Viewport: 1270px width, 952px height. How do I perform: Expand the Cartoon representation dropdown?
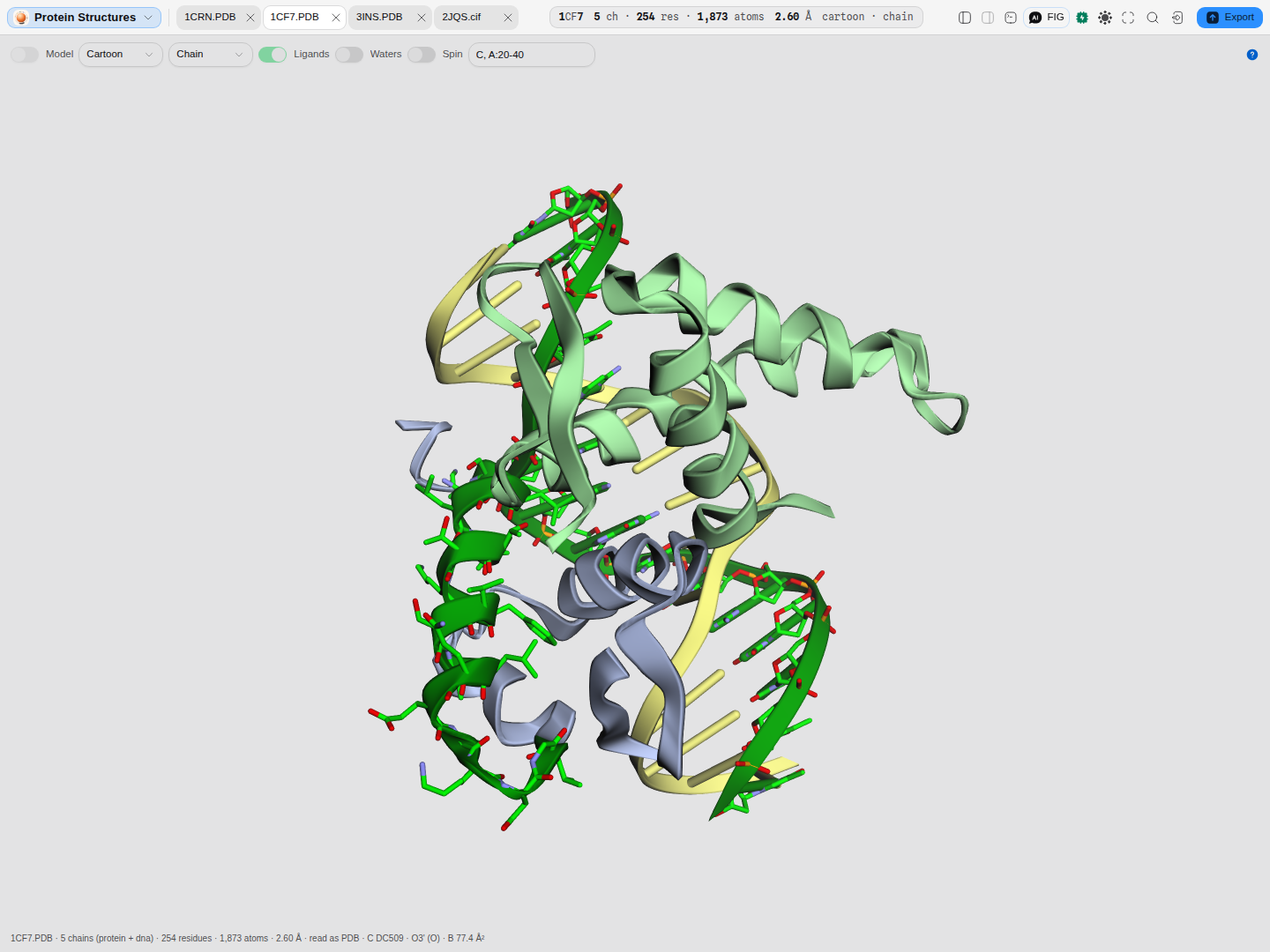tap(121, 55)
